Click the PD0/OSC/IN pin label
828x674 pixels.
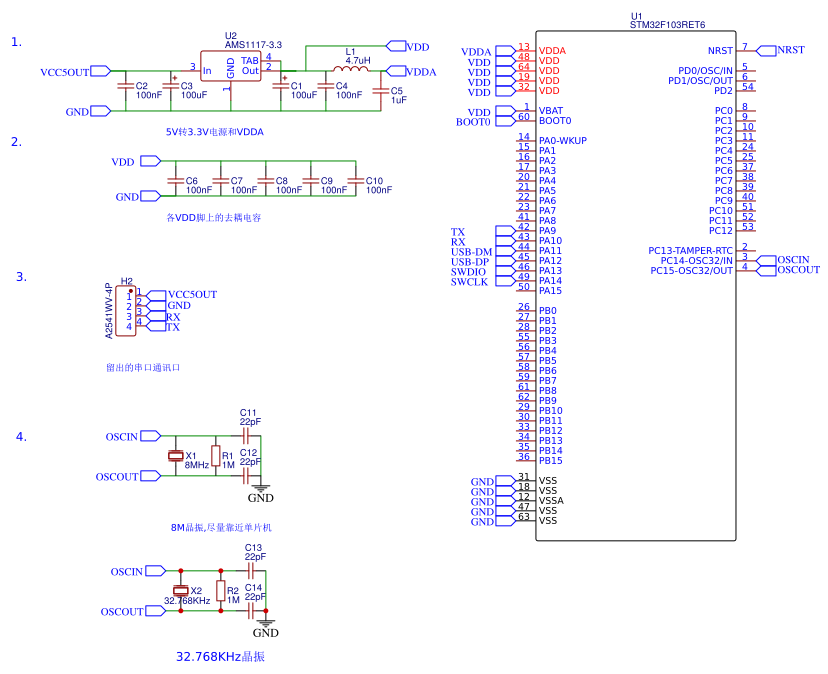(x=705, y=70)
